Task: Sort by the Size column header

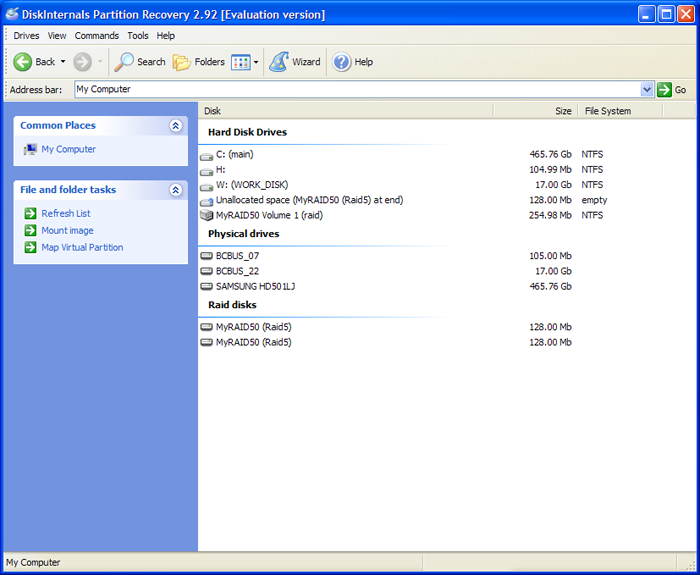Action: tap(536, 111)
